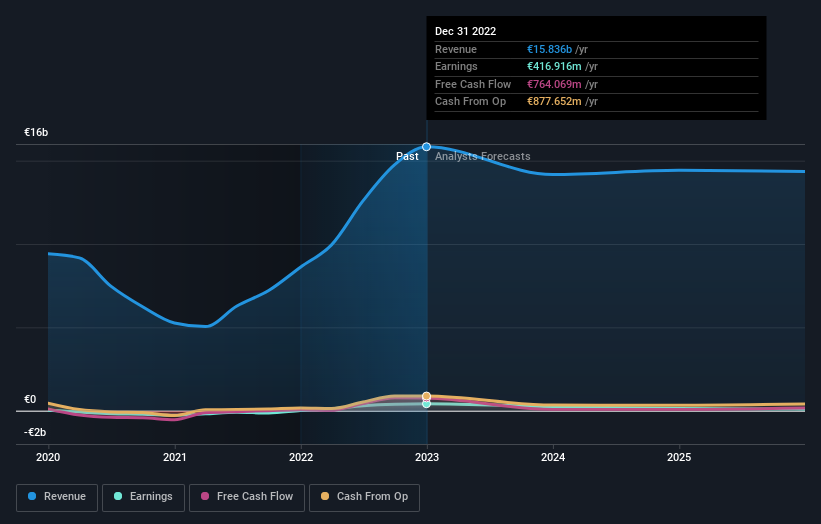Viewport: 821px width, 524px height.
Task: Click the 2022 x-axis label
Action: pos(301,457)
